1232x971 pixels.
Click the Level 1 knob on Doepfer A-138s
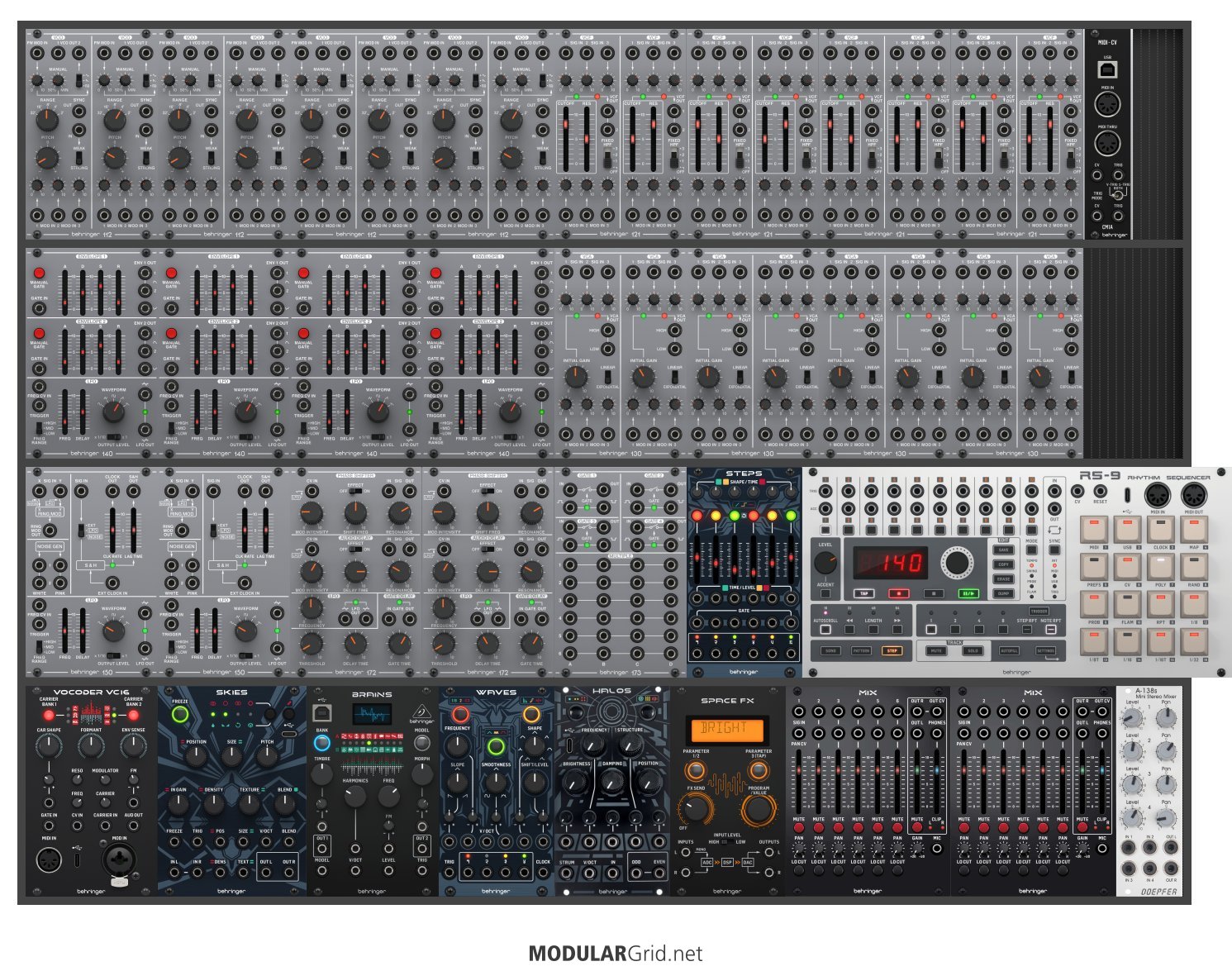1132,717
